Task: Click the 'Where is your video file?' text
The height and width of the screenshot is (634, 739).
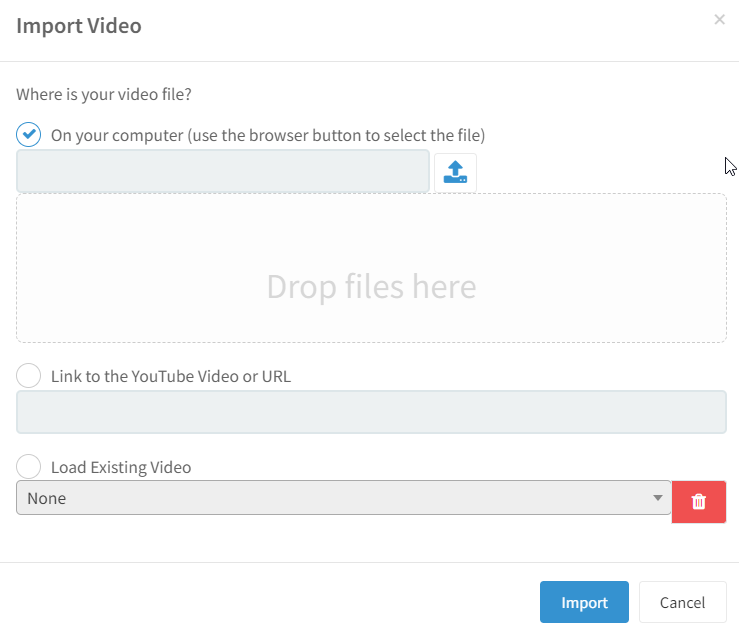Action: (x=104, y=94)
